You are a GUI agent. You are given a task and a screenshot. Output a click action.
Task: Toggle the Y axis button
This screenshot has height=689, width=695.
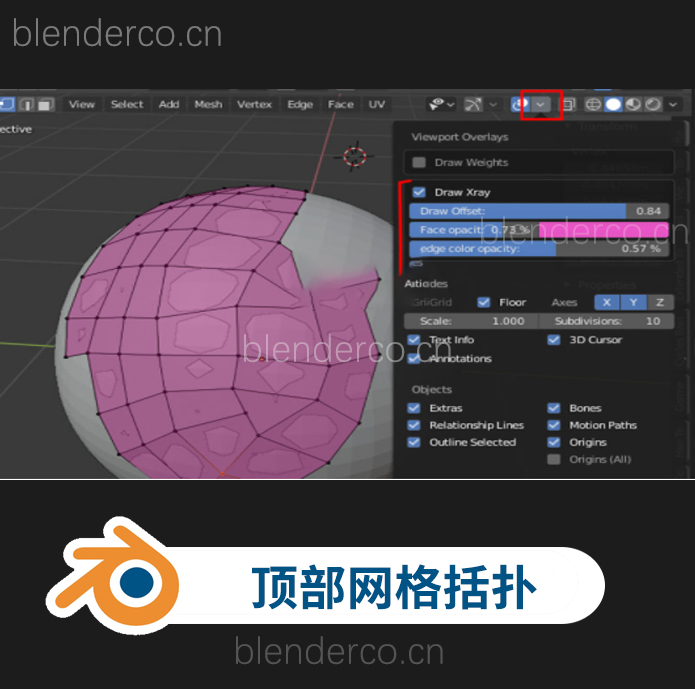[x=633, y=302]
